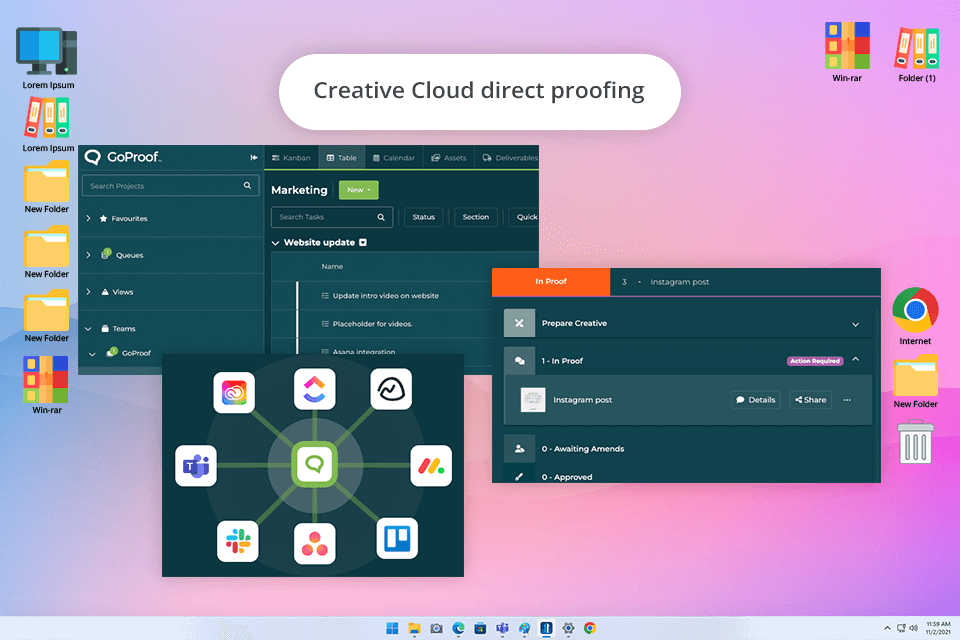Click the Details button for Instagram post
The height and width of the screenshot is (640, 960).
[756, 400]
